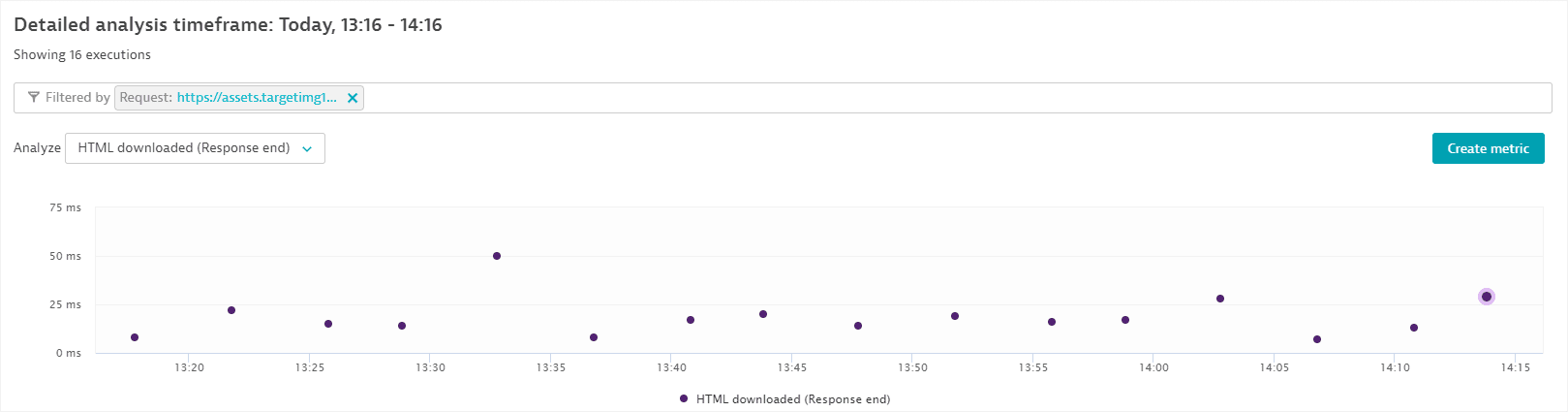Select the data point near 13:48
The image size is (1568, 412).
858,326
